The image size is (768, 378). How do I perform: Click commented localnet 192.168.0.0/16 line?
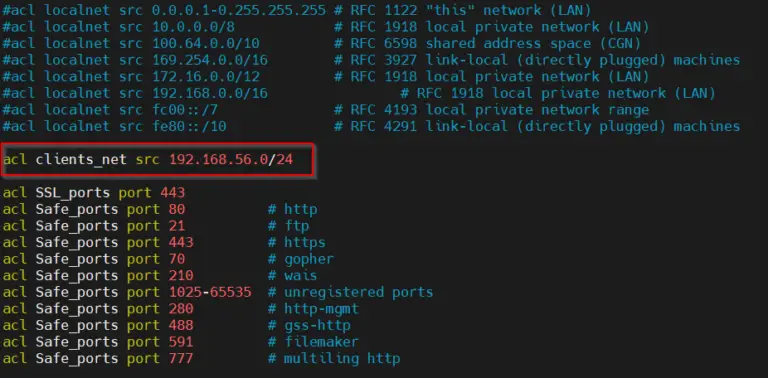(359, 93)
